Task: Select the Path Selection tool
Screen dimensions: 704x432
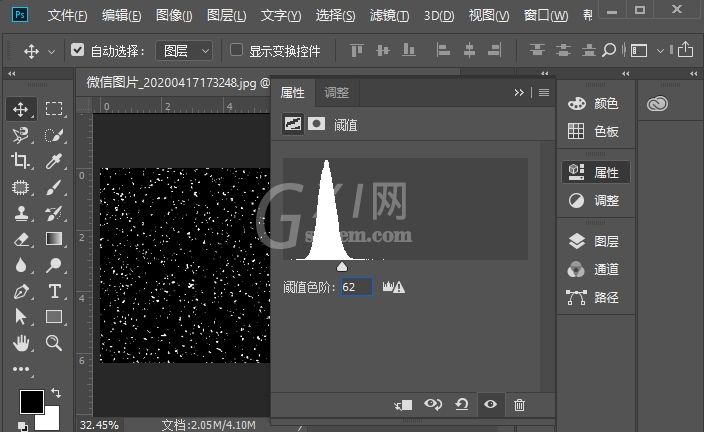Action: tap(21, 317)
